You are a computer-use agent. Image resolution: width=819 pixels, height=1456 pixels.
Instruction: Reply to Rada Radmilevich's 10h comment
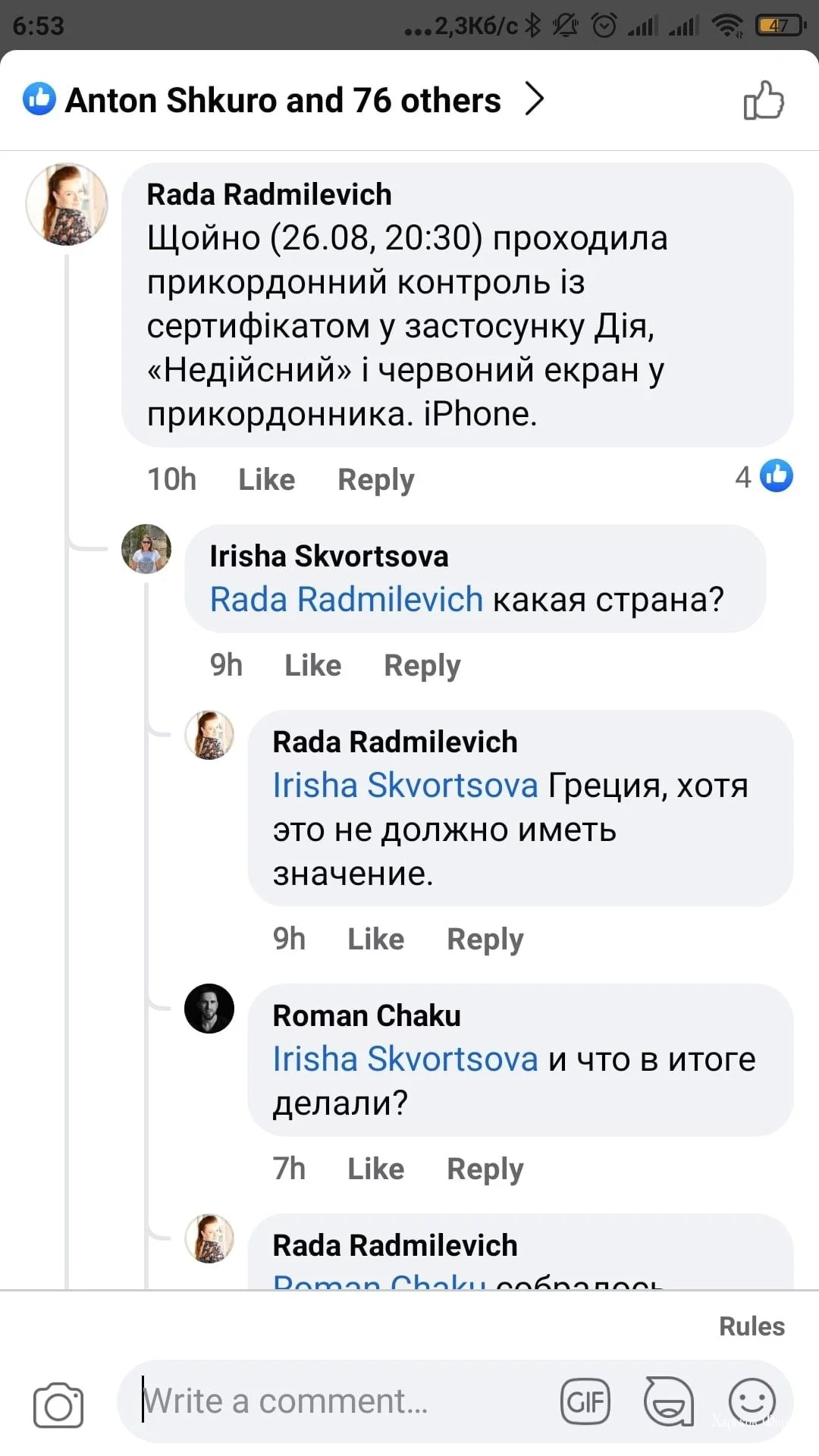[375, 479]
